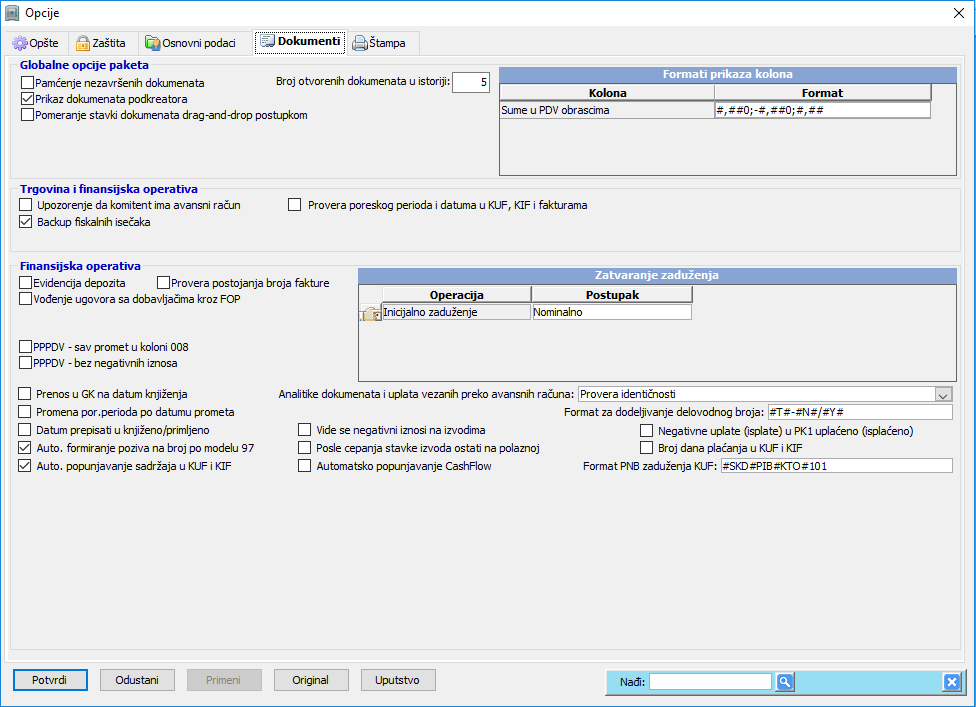Image resolution: width=976 pixels, height=707 pixels.
Task: Enable Vide se negativni iznosi na izvodima
Action: (304, 430)
